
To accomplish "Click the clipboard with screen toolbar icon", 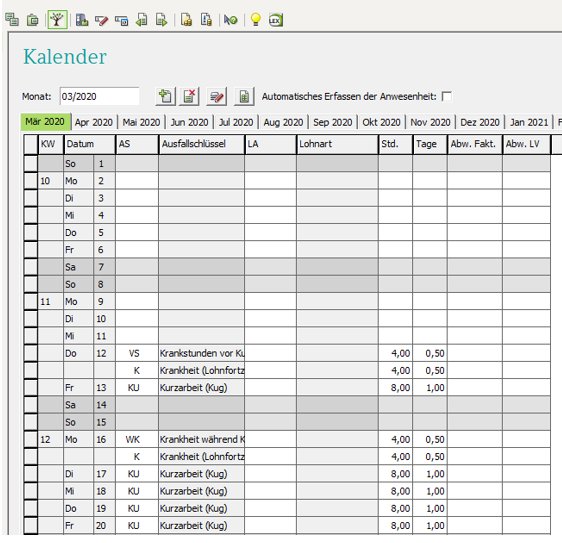I will (33, 20).
